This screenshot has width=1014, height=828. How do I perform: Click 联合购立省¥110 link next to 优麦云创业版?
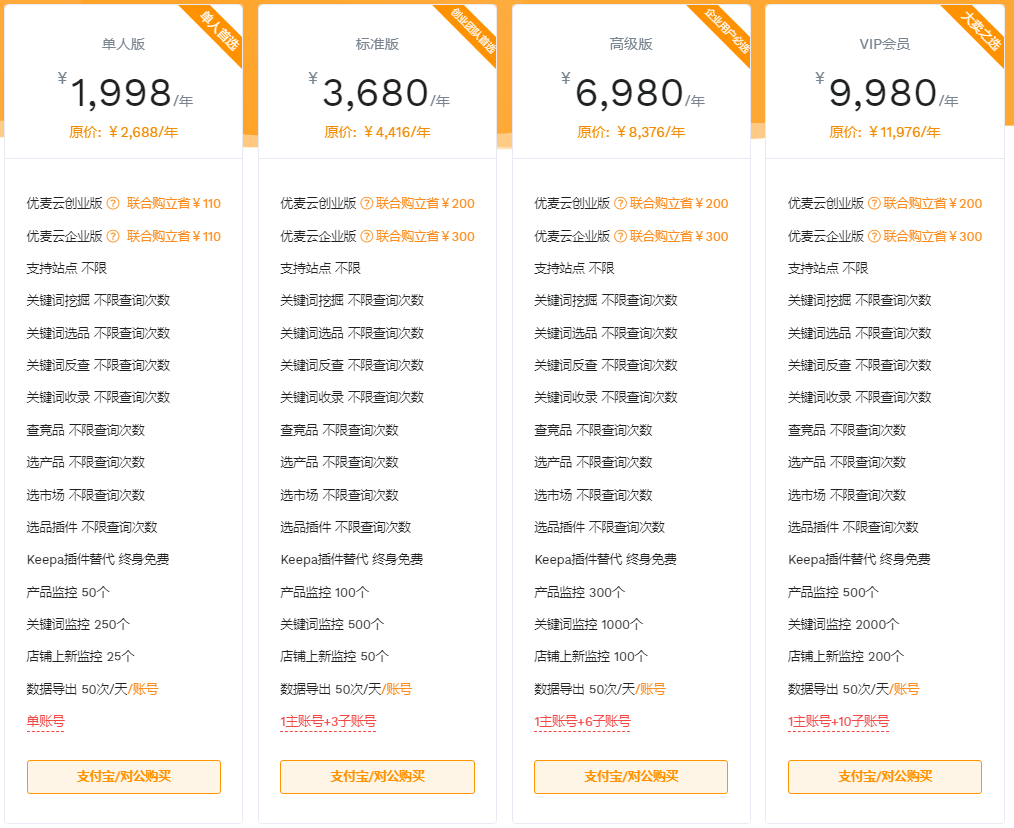pyautogui.click(x=174, y=204)
